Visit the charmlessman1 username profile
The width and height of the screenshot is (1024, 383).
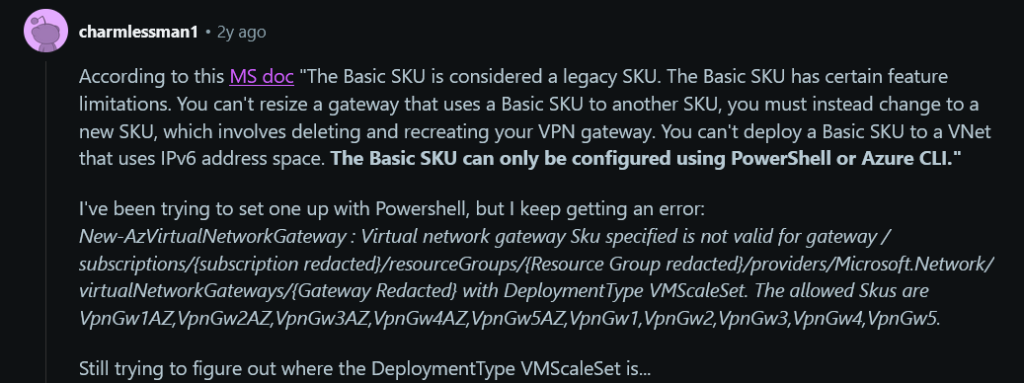(x=138, y=31)
